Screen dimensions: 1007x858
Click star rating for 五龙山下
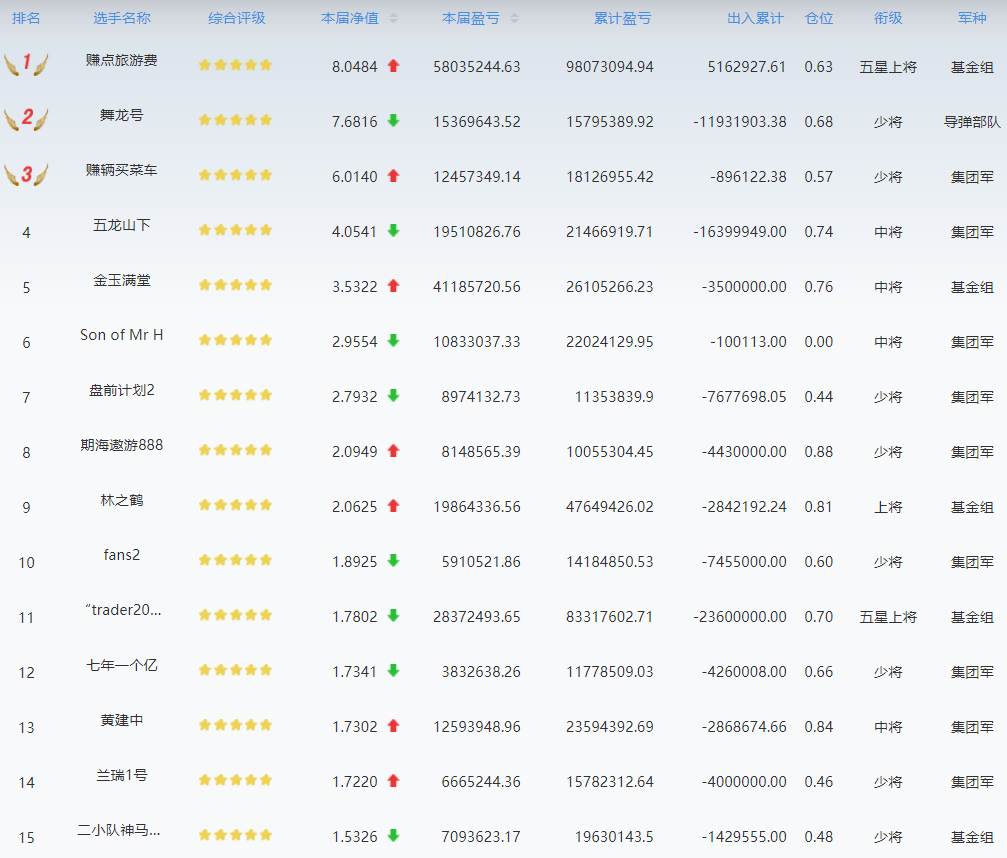click(x=236, y=230)
